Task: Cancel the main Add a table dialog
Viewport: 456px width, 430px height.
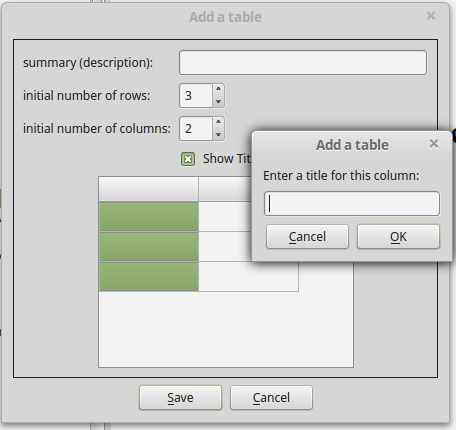Action: coord(271,398)
